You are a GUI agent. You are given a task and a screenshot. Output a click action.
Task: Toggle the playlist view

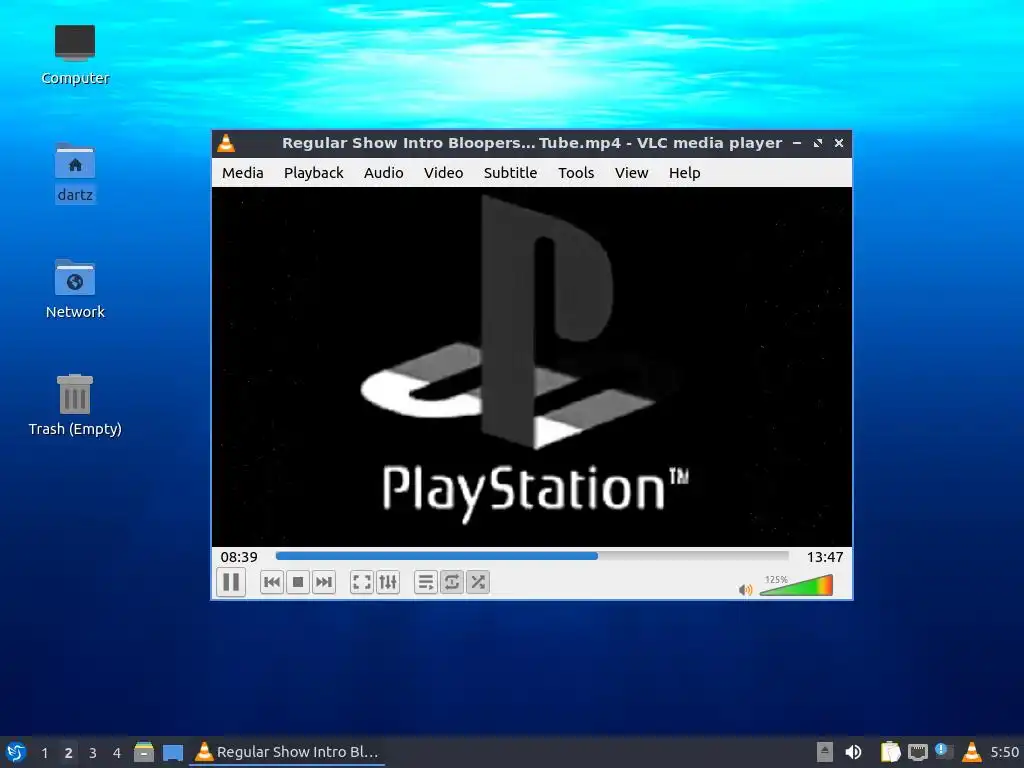426,582
